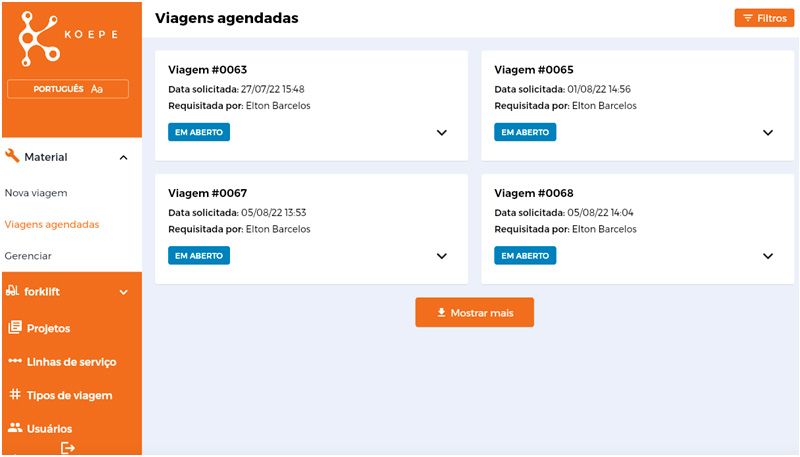Click Mostrar mais to load more trips
Viewport: 800px width, 457px height.
474,312
